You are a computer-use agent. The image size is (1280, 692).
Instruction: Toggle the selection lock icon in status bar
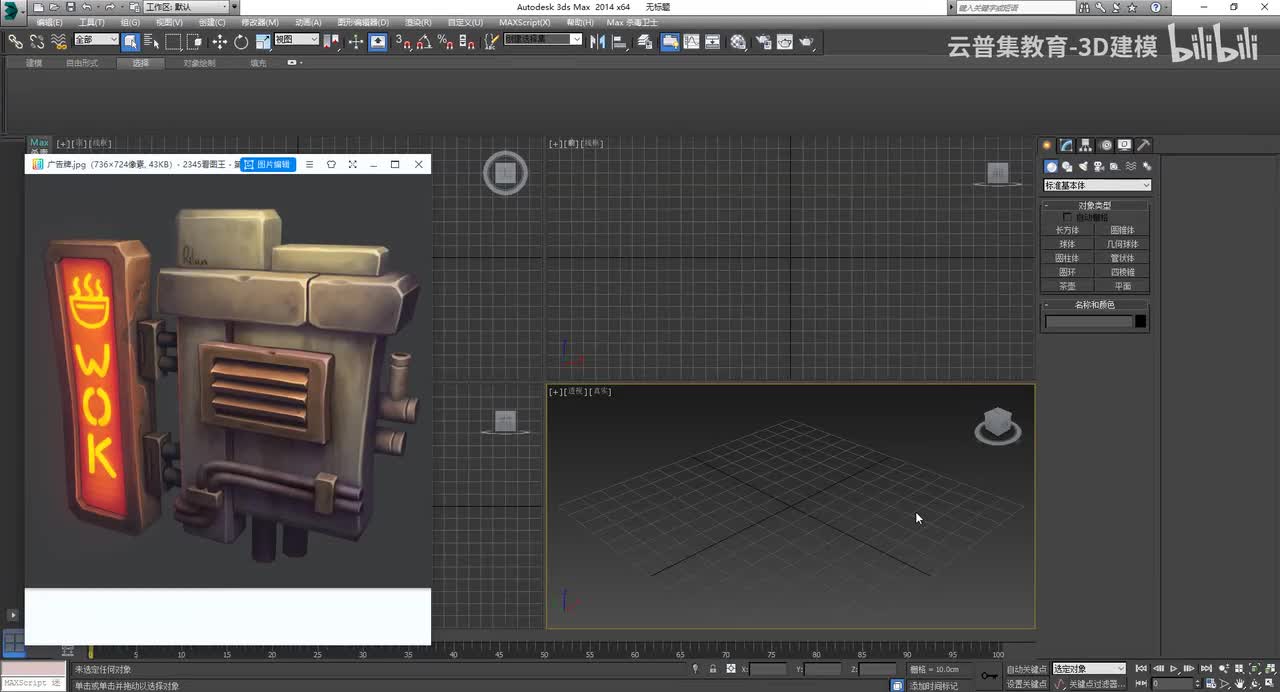pos(712,669)
